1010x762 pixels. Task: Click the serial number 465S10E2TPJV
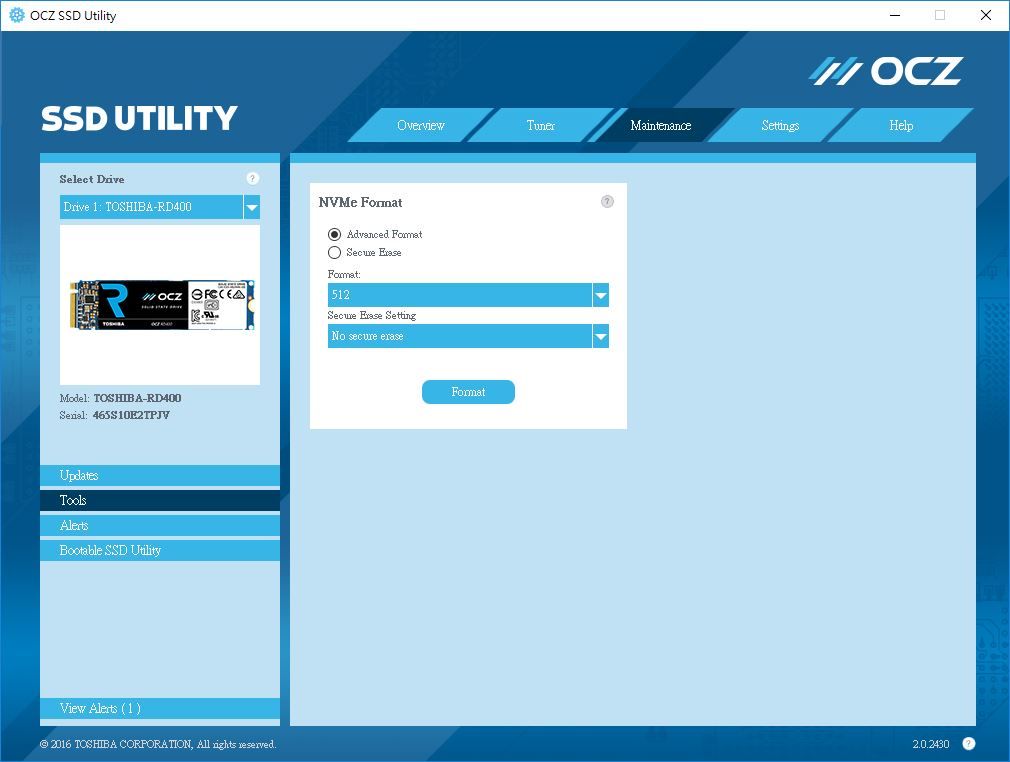point(131,415)
